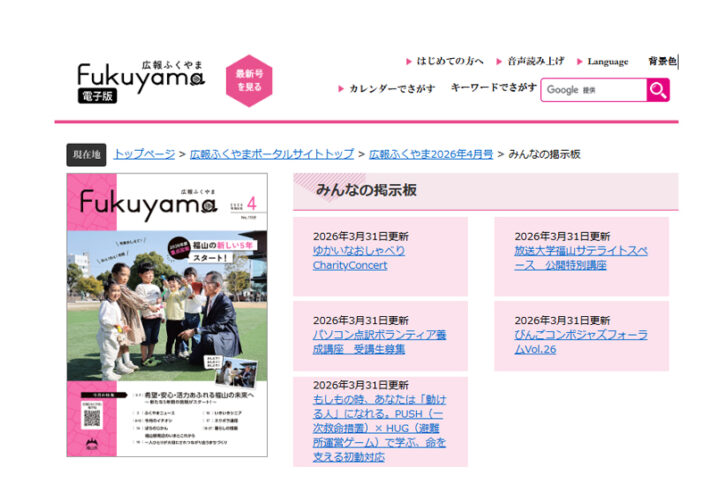Open 広報ふくやま2026年4月号 breadcrumb link
This screenshot has height=500, width=725.
tap(431, 154)
